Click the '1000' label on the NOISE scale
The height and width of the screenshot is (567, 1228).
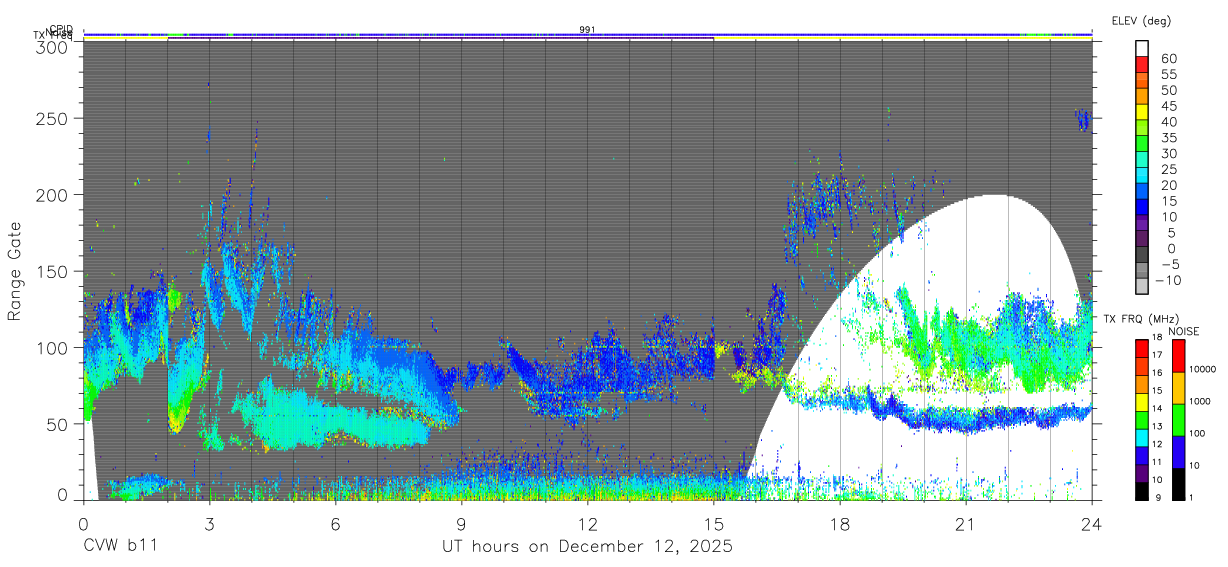click(1202, 400)
